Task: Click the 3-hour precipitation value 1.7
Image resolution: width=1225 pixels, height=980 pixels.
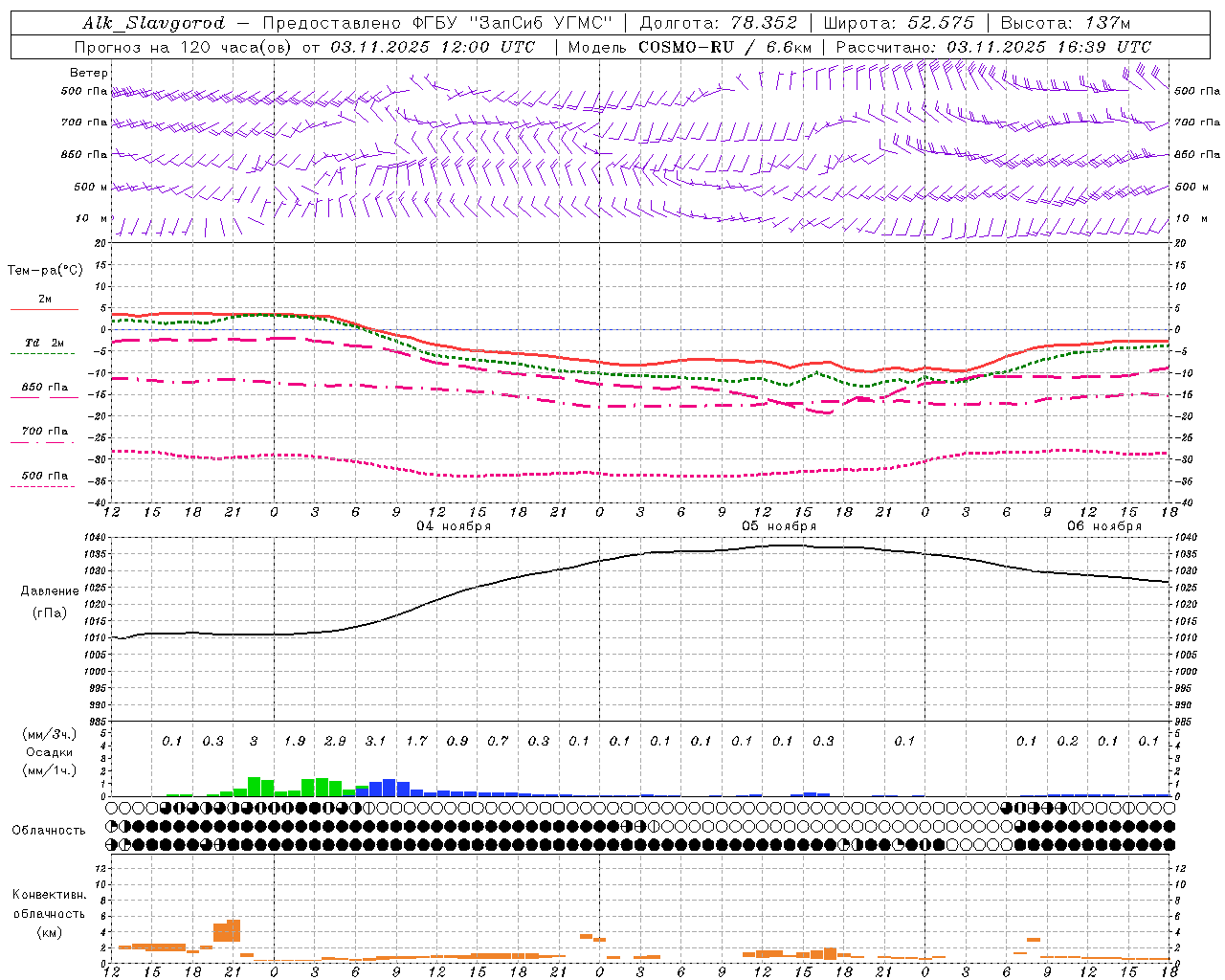Action: click(416, 741)
